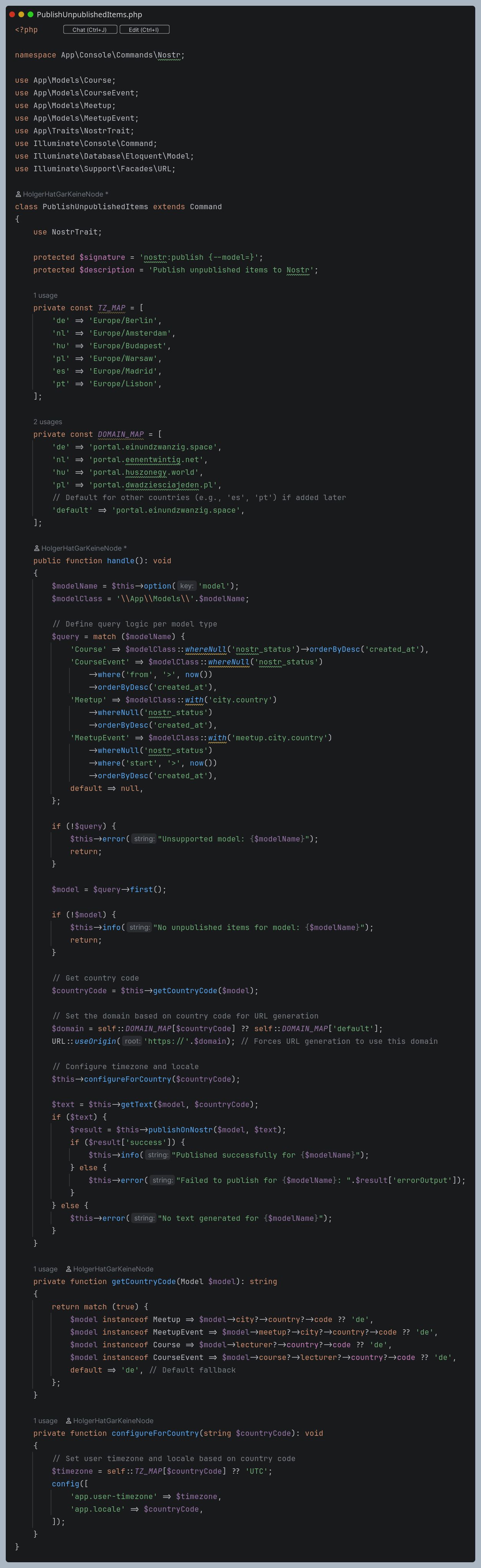Click the Chat (Ctrl+J) button
The image size is (481, 1568).
pos(90,30)
